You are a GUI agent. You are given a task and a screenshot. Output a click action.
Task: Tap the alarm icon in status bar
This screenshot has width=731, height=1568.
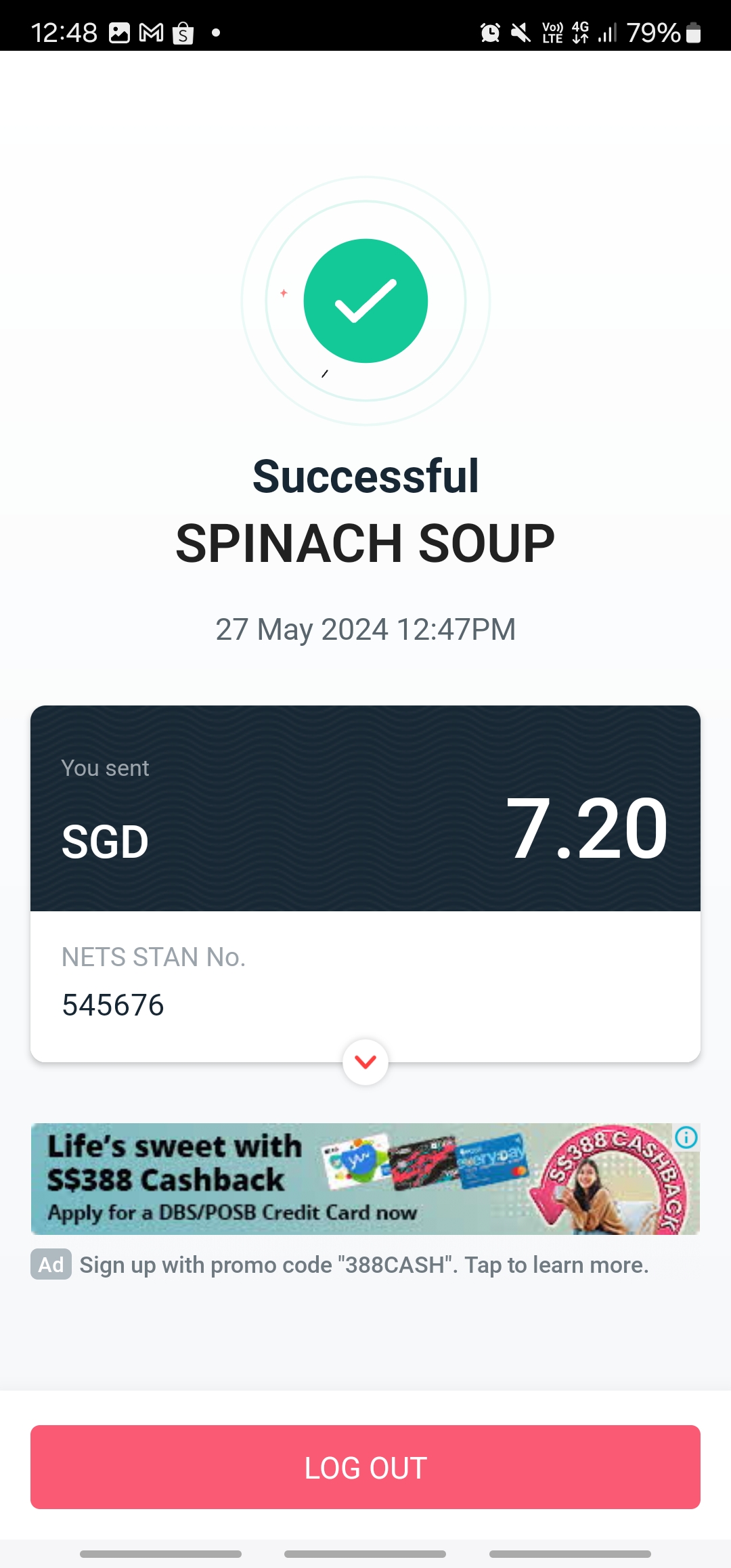click(490, 32)
